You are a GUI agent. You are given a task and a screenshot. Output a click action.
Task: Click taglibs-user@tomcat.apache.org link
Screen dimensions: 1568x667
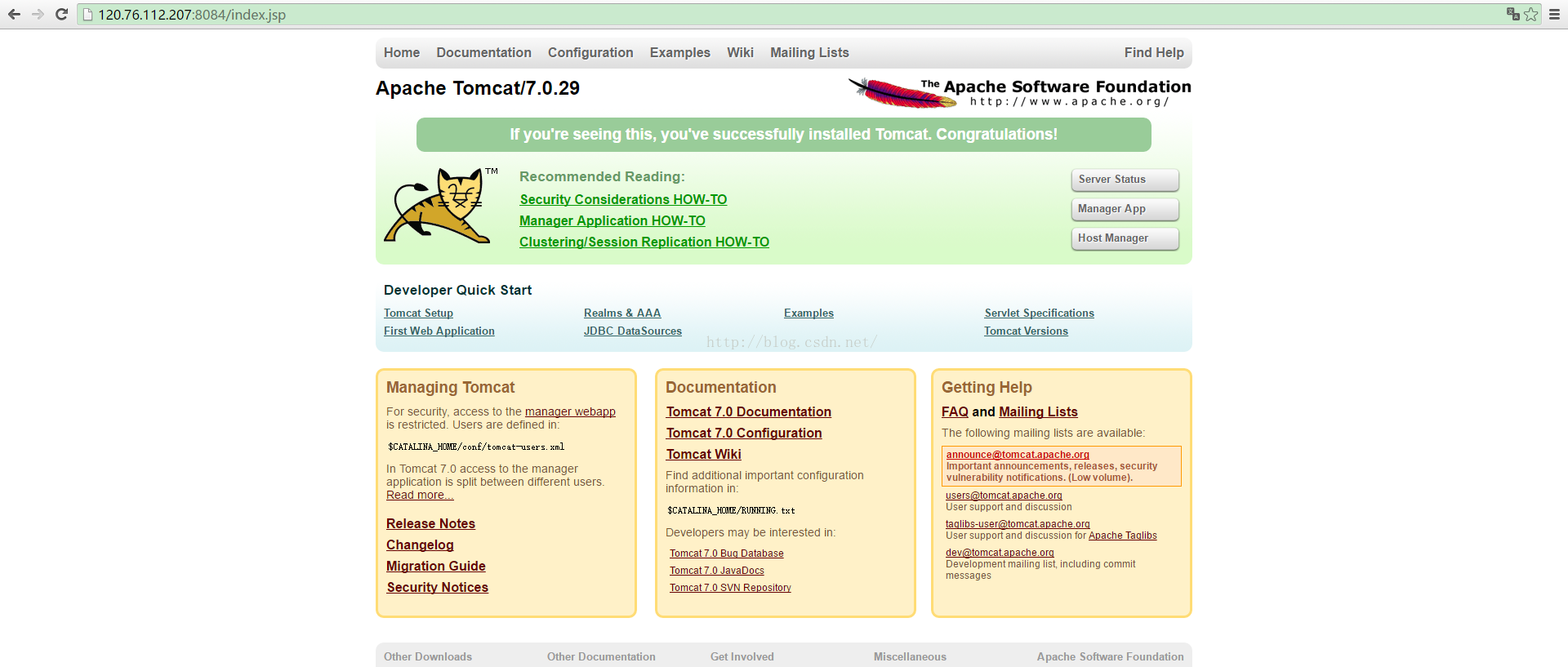point(1018,524)
